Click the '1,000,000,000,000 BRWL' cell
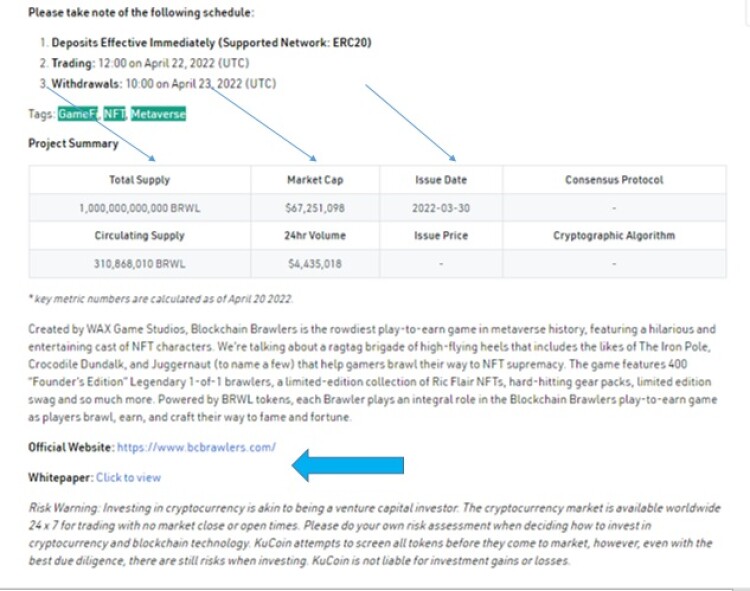The height and width of the screenshot is (591, 750). [140, 208]
